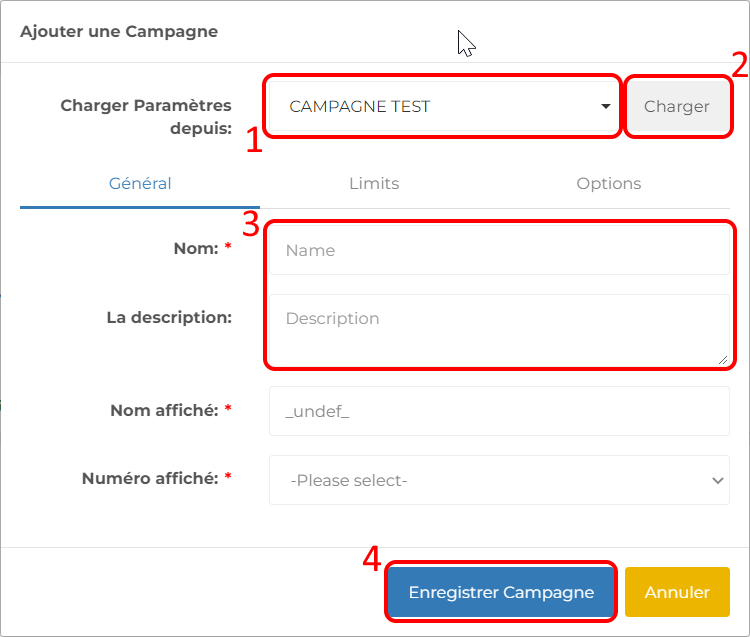Click the La description: label

click(169, 317)
